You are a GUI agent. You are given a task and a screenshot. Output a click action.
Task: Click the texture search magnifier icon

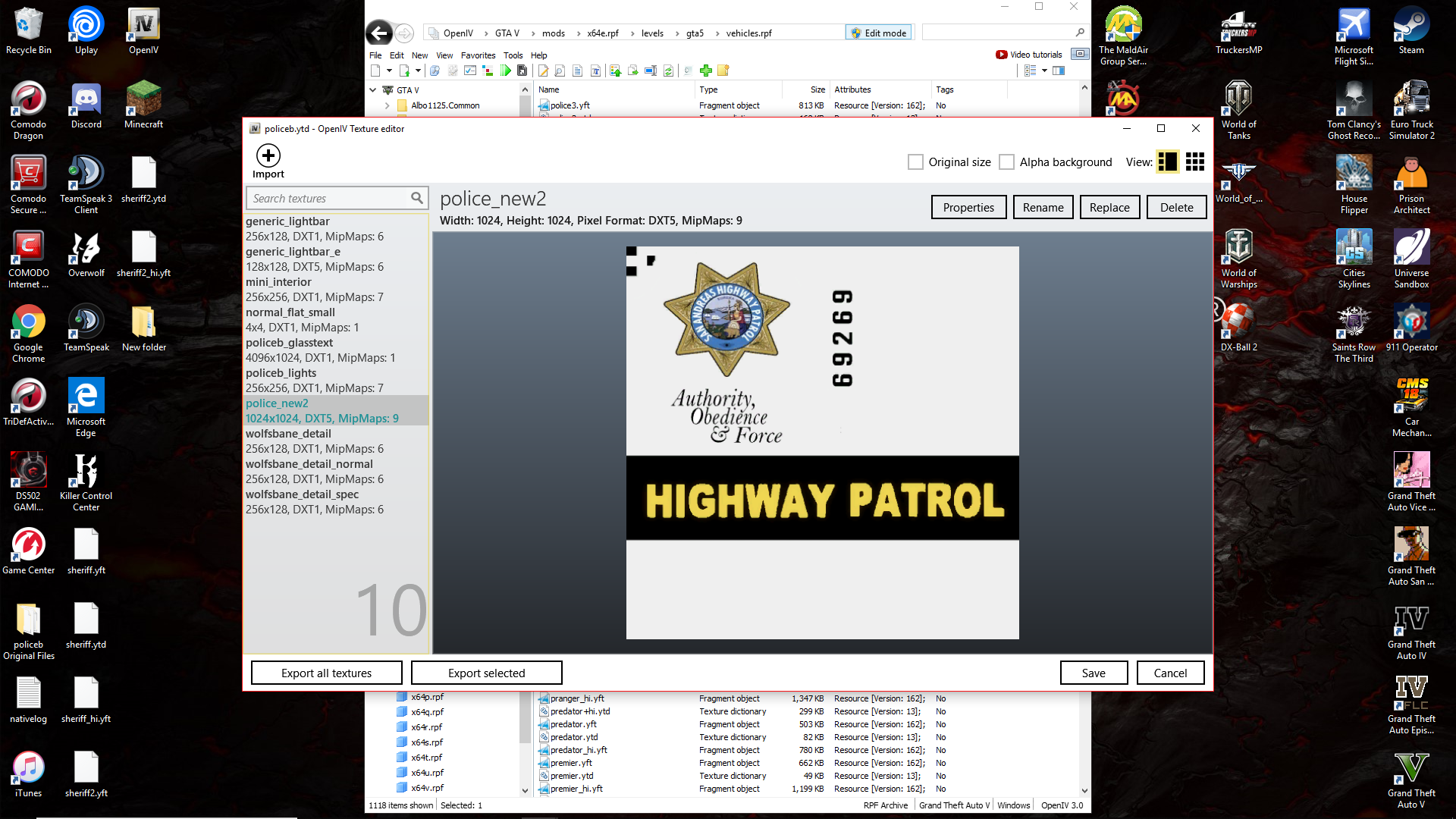(x=416, y=198)
